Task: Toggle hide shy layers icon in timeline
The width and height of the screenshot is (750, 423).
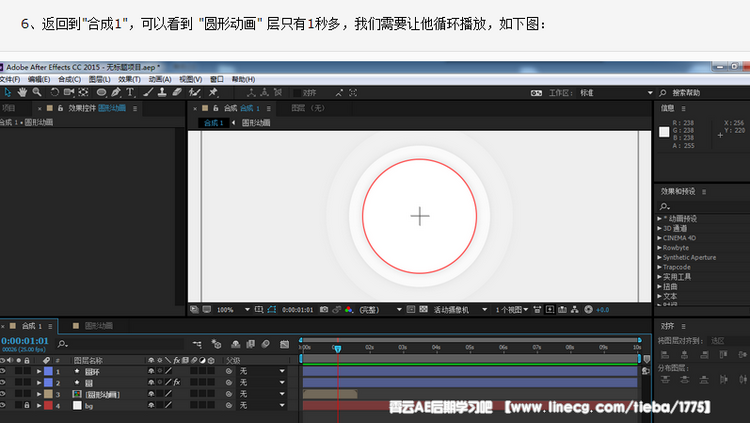Action: [235, 344]
